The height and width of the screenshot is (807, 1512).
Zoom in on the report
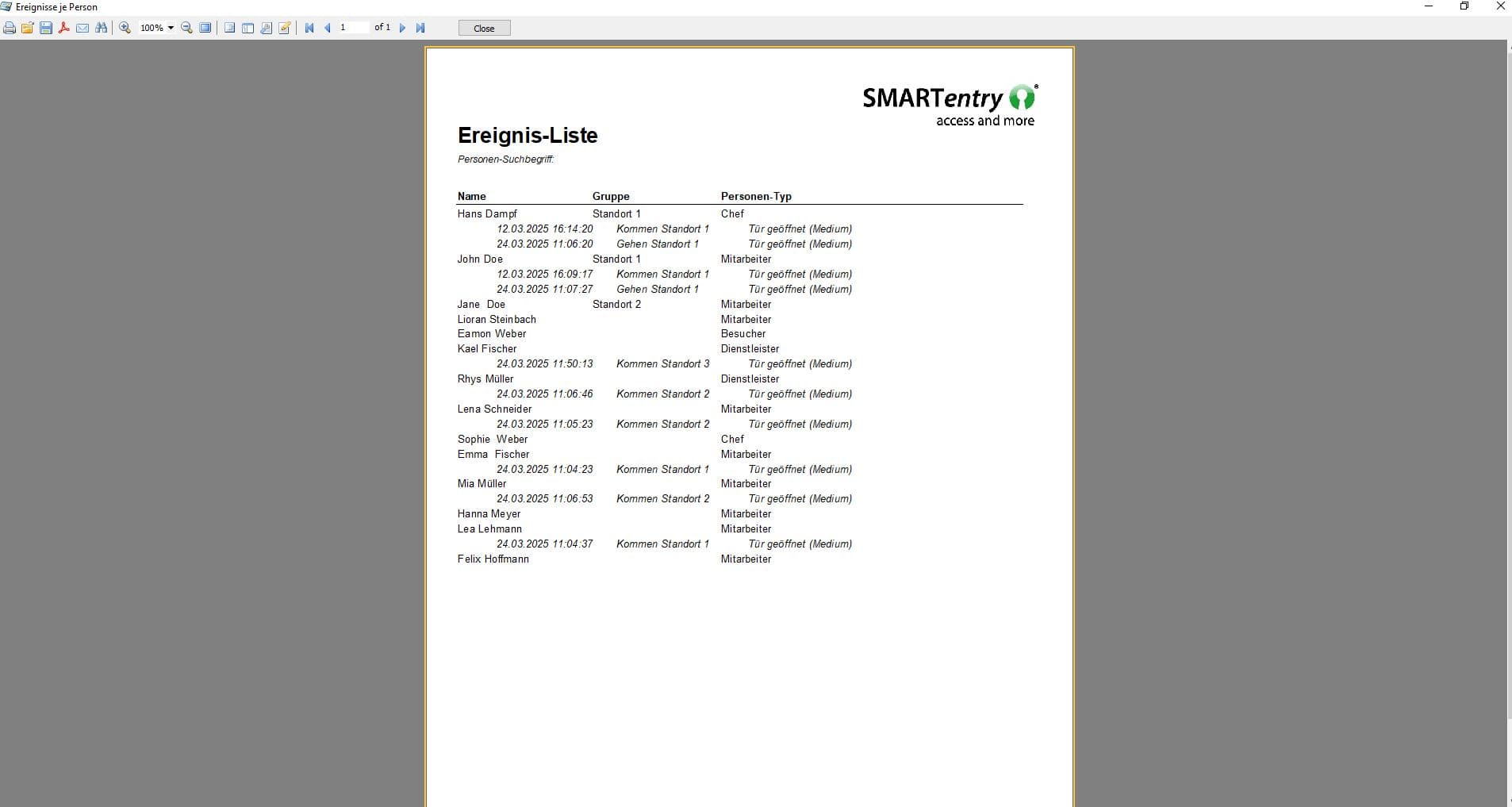pyautogui.click(x=124, y=28)
